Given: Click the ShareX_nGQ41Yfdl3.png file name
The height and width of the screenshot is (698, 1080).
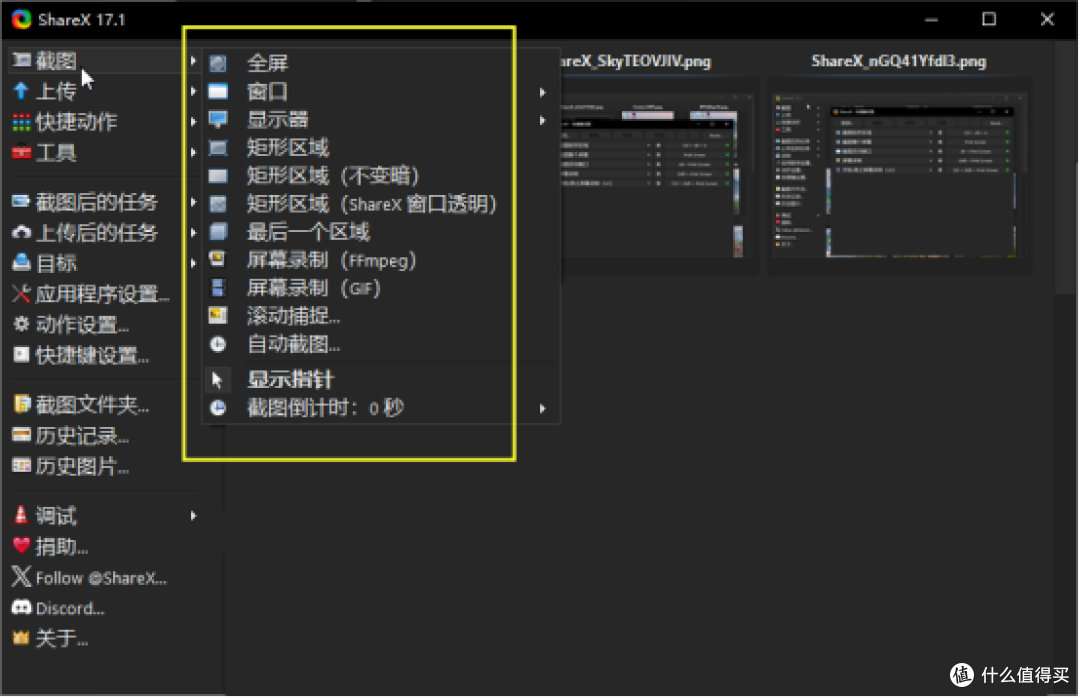Looking at the screenshot, I should (899, 61).
